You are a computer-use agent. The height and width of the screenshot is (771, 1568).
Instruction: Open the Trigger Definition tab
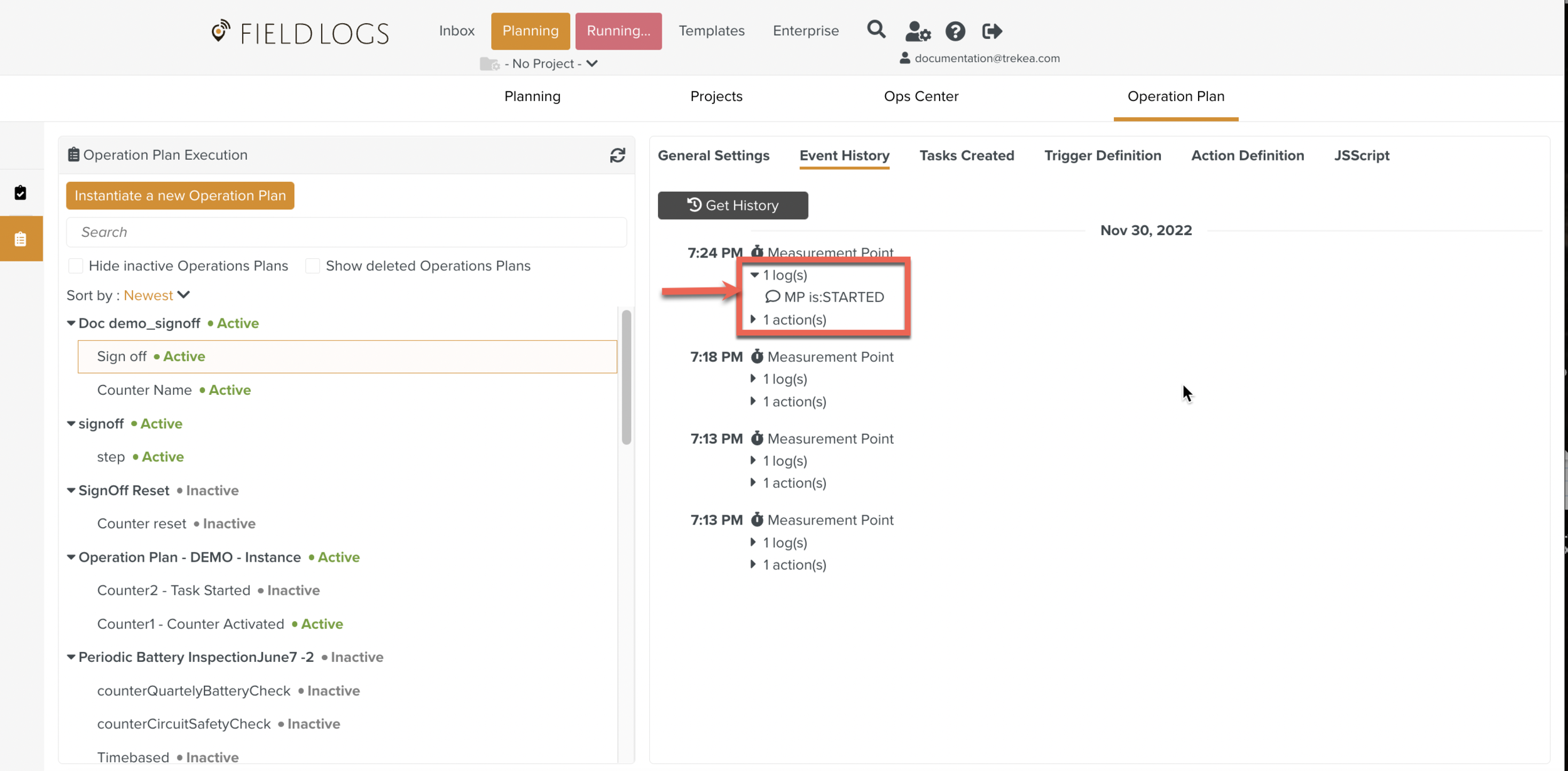click(x=1102, y=155)
